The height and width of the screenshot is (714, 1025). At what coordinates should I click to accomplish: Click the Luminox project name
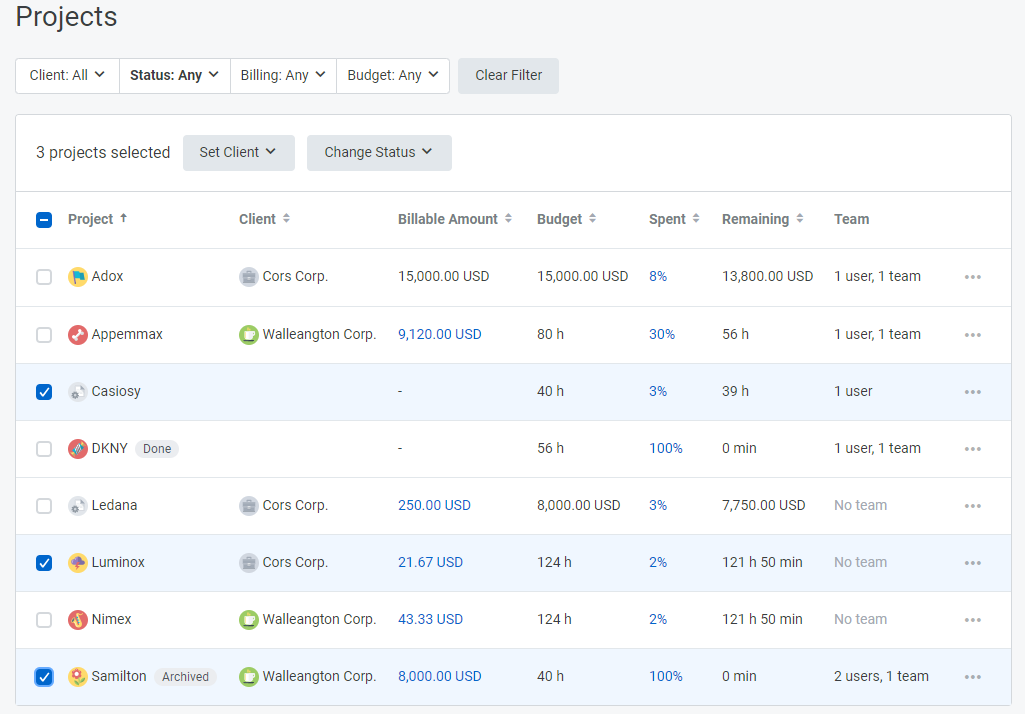point(118,562)
